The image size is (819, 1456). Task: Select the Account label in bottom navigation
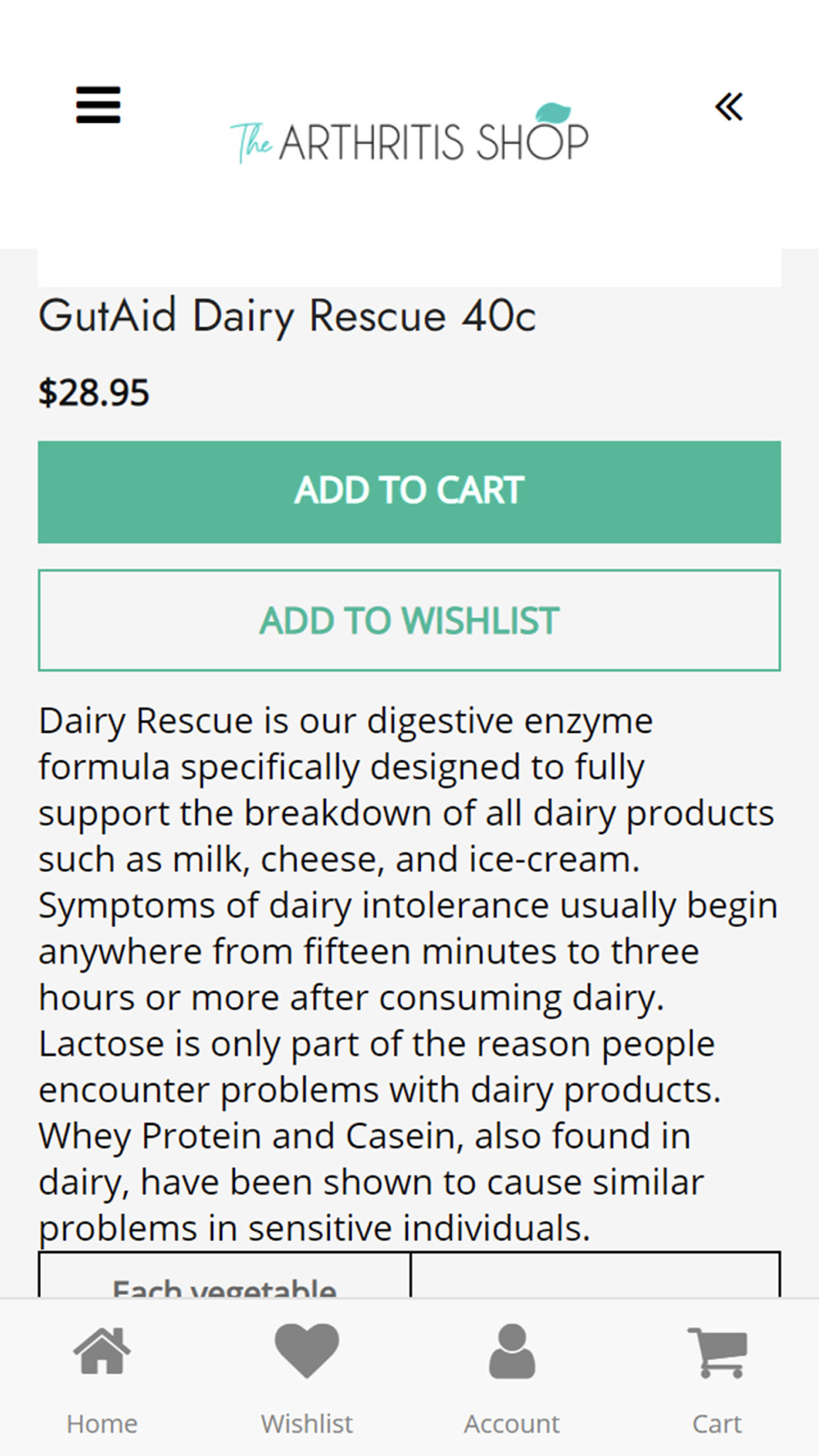512,1423
